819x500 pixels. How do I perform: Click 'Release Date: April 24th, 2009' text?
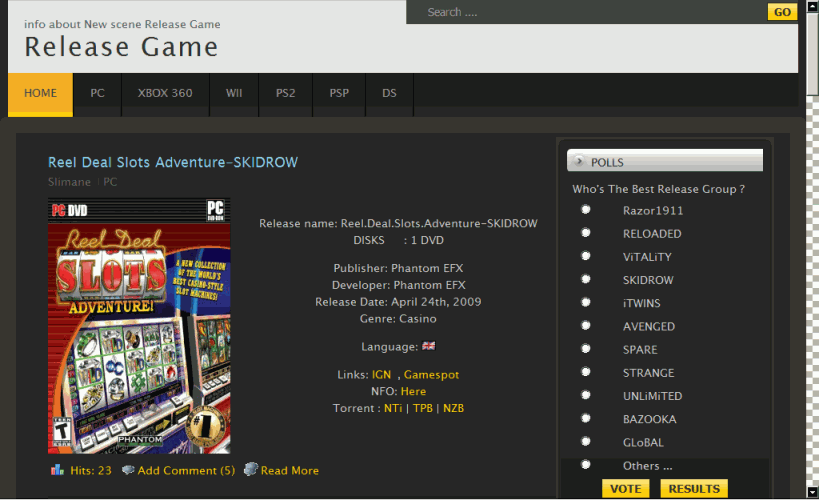point(398,302)
